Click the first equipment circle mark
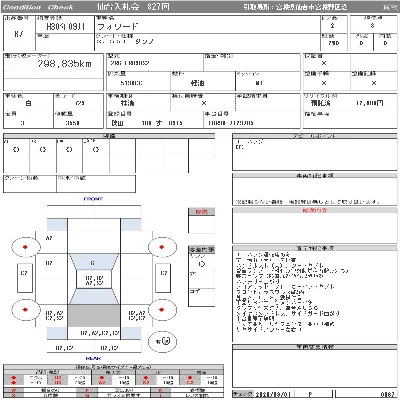400x400 pixels. point(16,150)
